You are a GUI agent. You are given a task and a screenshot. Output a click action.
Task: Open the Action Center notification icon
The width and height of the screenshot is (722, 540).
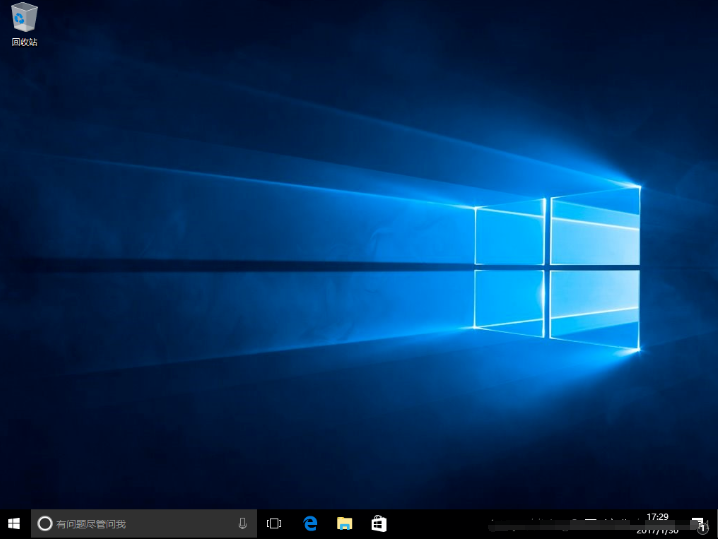point(699,524)
